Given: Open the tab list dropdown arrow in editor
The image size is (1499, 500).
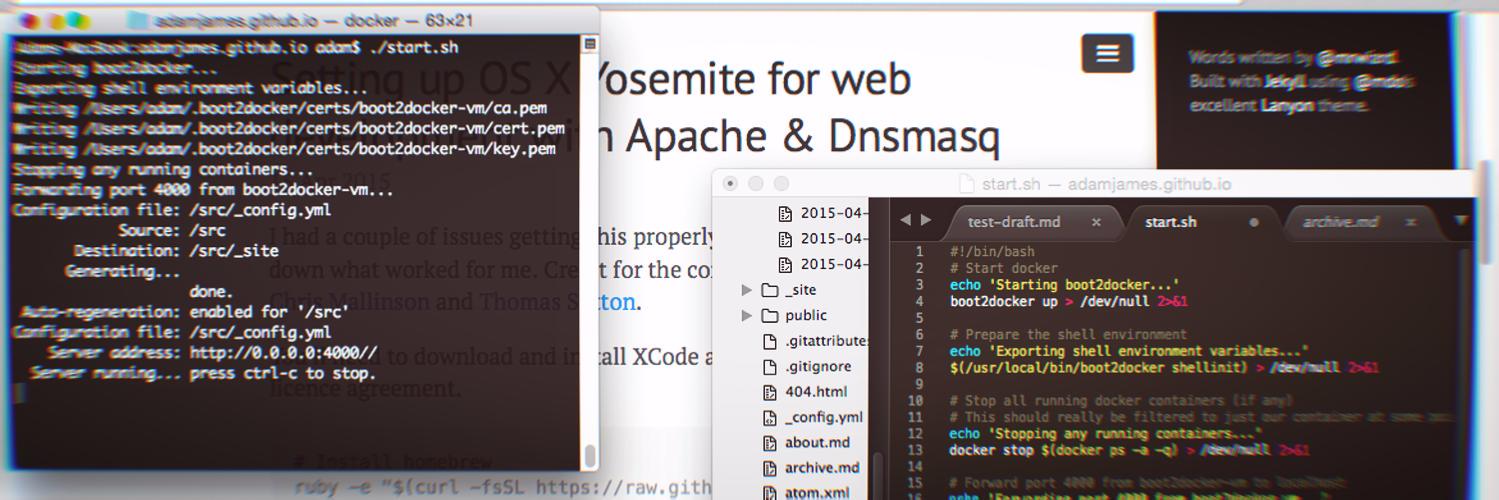Looking at the screenshot, I should 1461,221.
